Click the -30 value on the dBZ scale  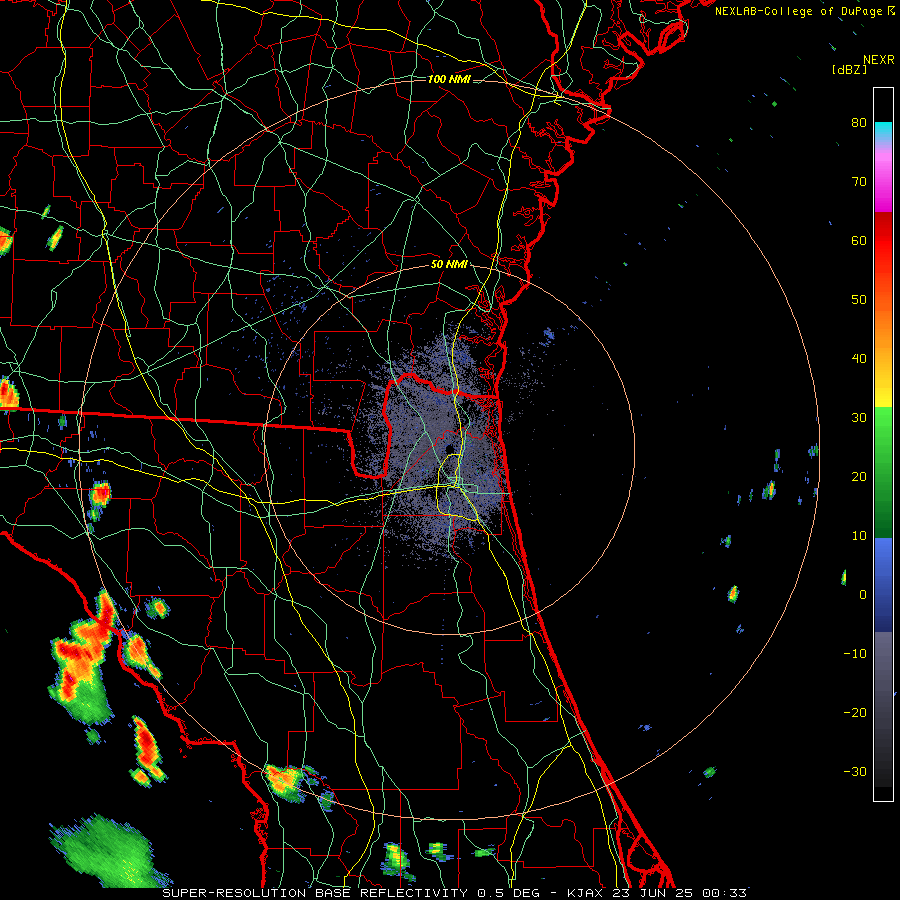pos(855,771)
